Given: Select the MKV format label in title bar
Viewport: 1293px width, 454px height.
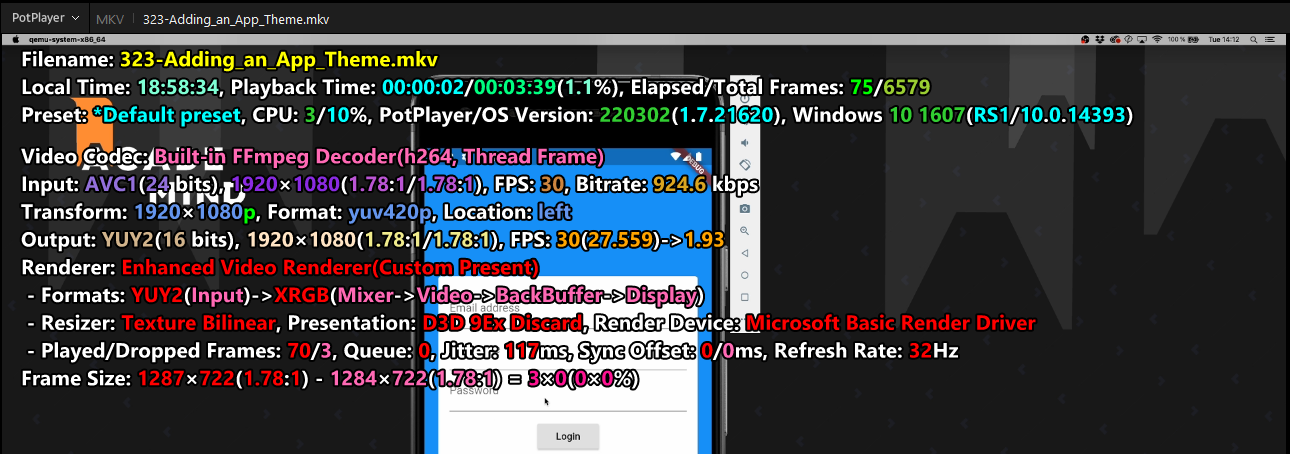Looking at the screenshot, I should coord(109,19).
